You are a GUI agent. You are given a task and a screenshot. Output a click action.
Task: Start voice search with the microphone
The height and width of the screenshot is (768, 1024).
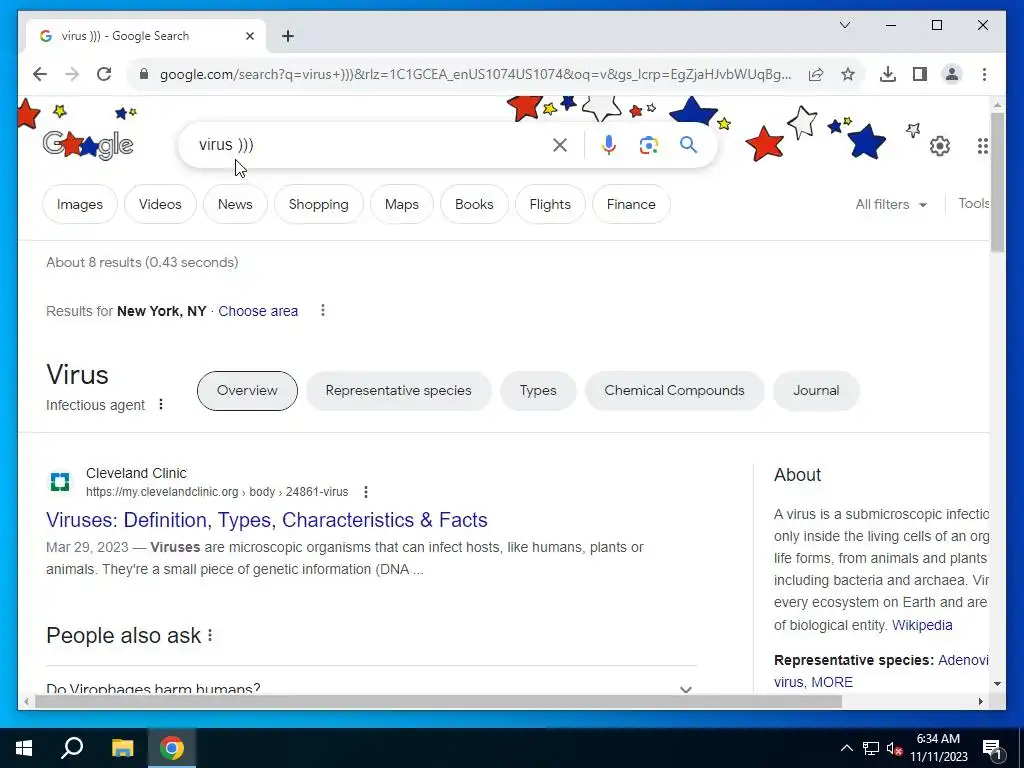click(609, 145)
